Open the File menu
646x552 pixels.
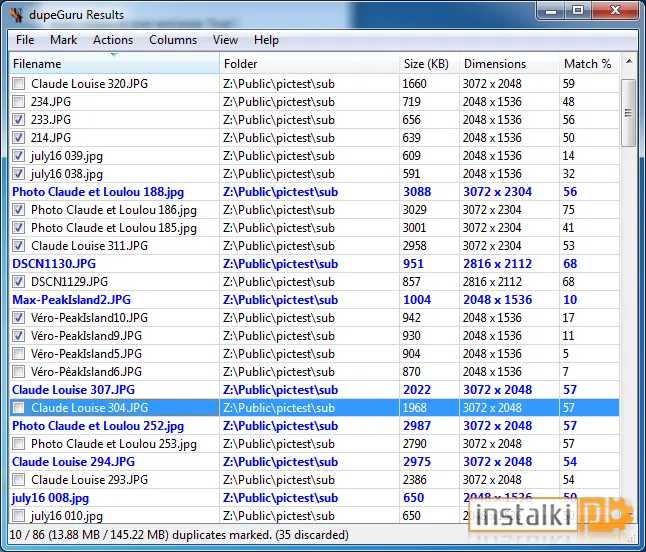point(25,40)
